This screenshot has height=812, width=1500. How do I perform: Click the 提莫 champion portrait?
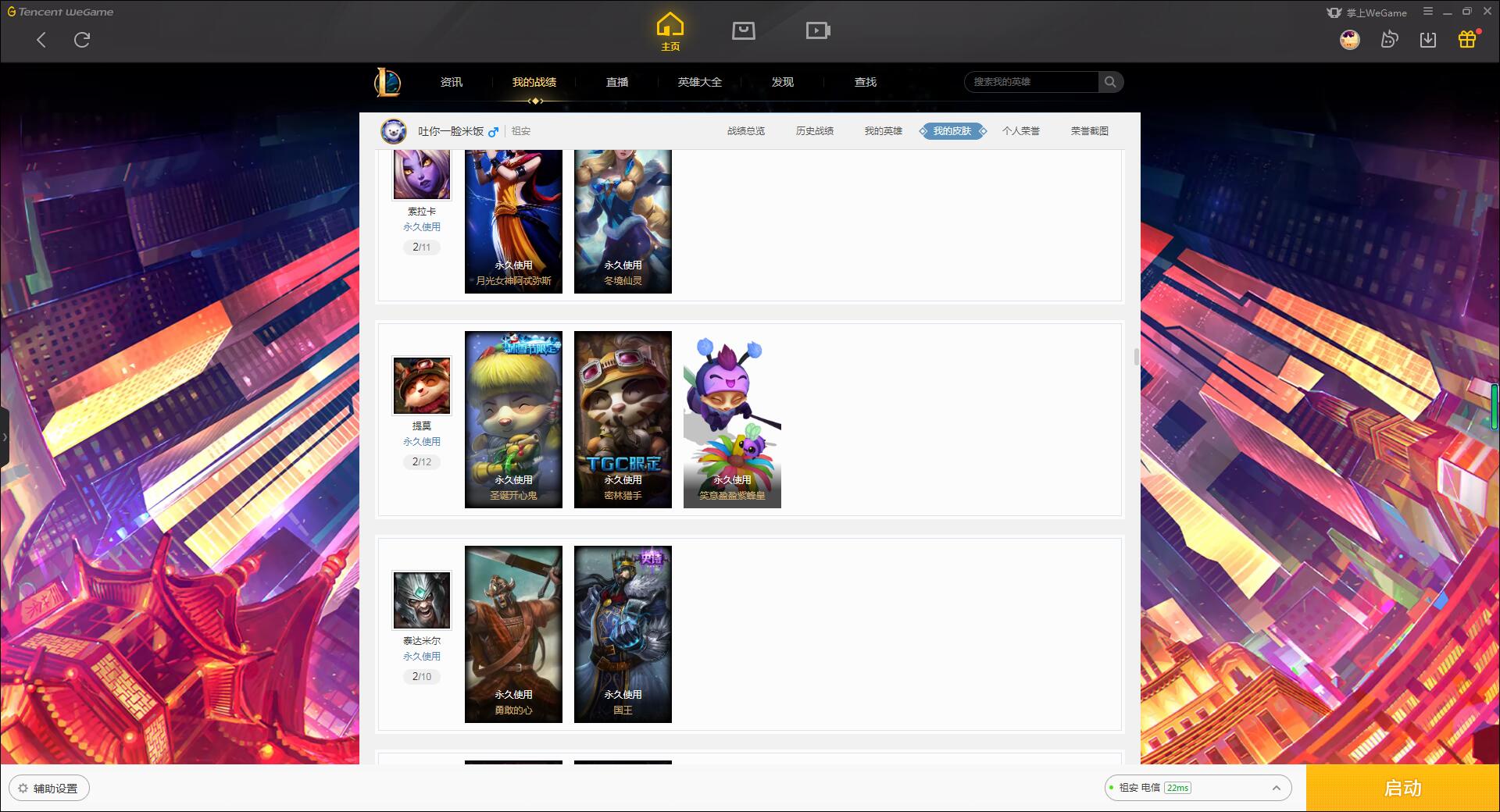(x=422, y=386)
